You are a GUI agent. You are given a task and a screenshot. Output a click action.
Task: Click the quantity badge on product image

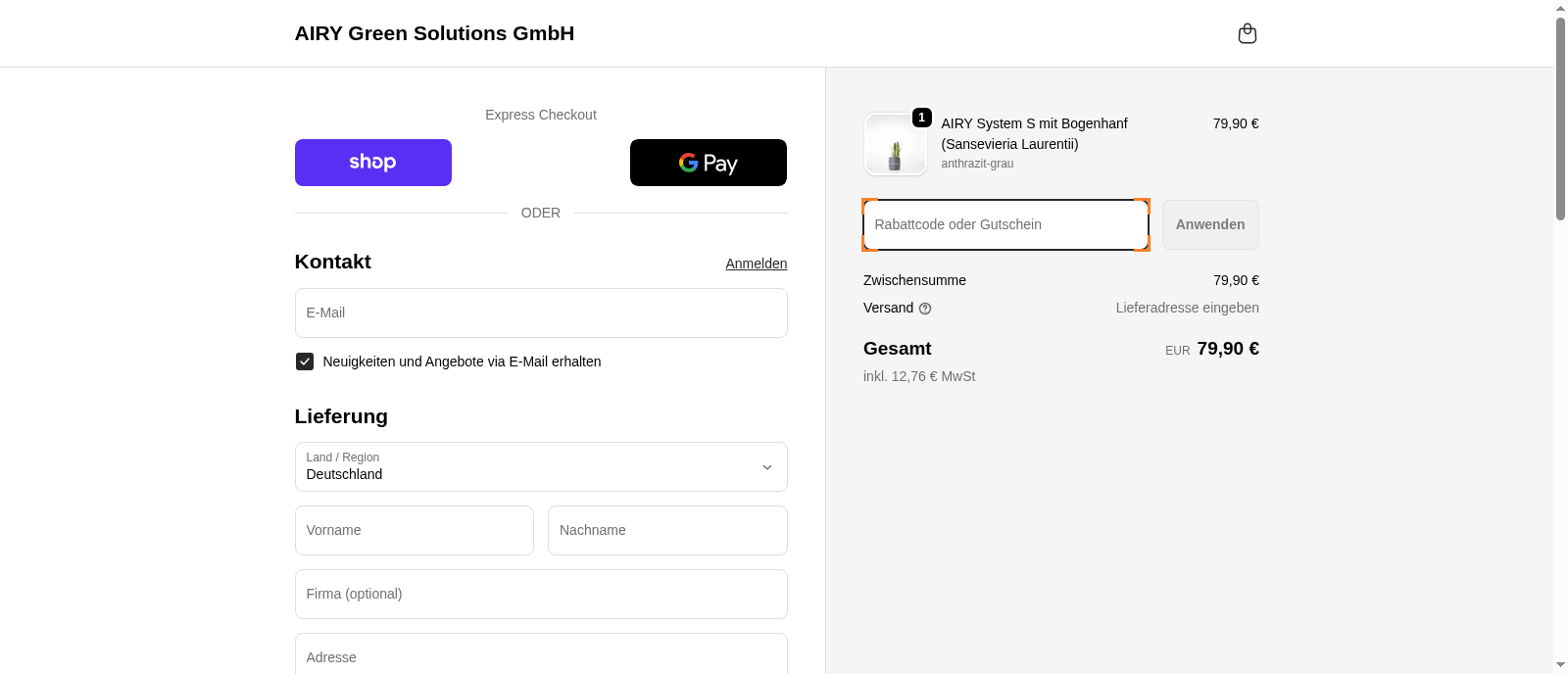(921, 118)
